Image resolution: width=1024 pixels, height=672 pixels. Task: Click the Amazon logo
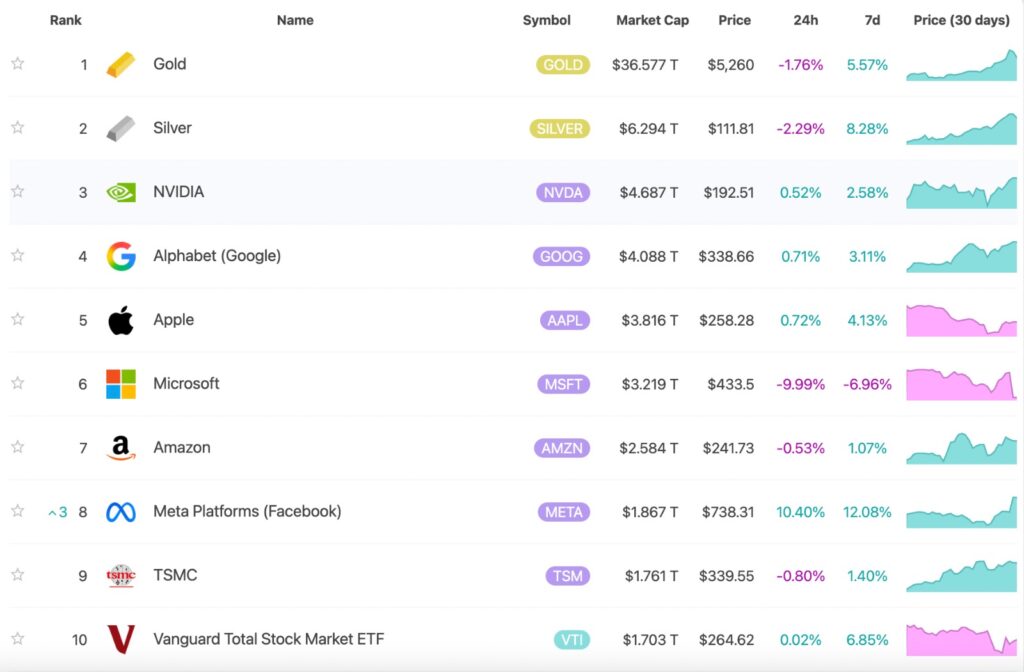click(123, 448)
